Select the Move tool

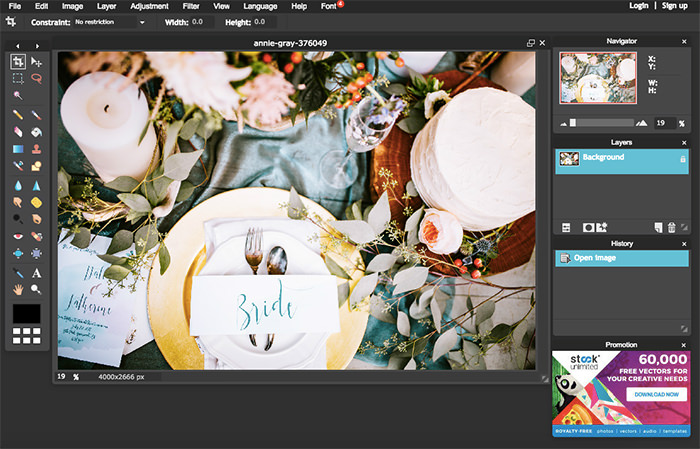point(37,62)
